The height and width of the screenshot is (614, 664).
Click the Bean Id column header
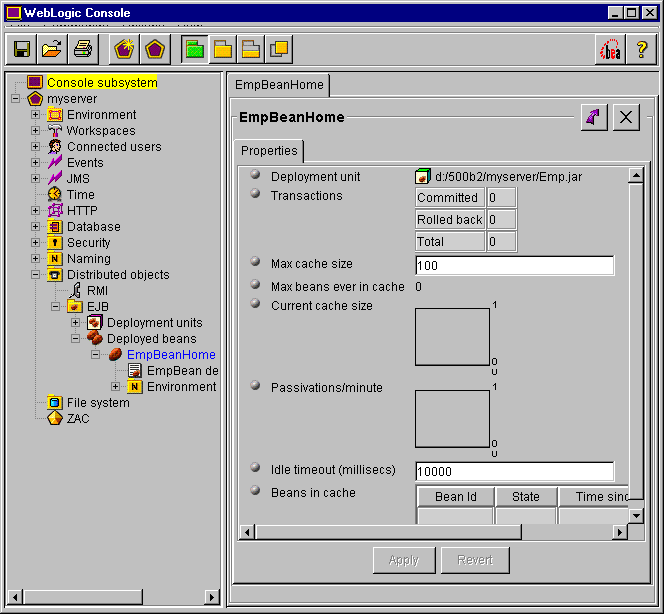point(456,496)
